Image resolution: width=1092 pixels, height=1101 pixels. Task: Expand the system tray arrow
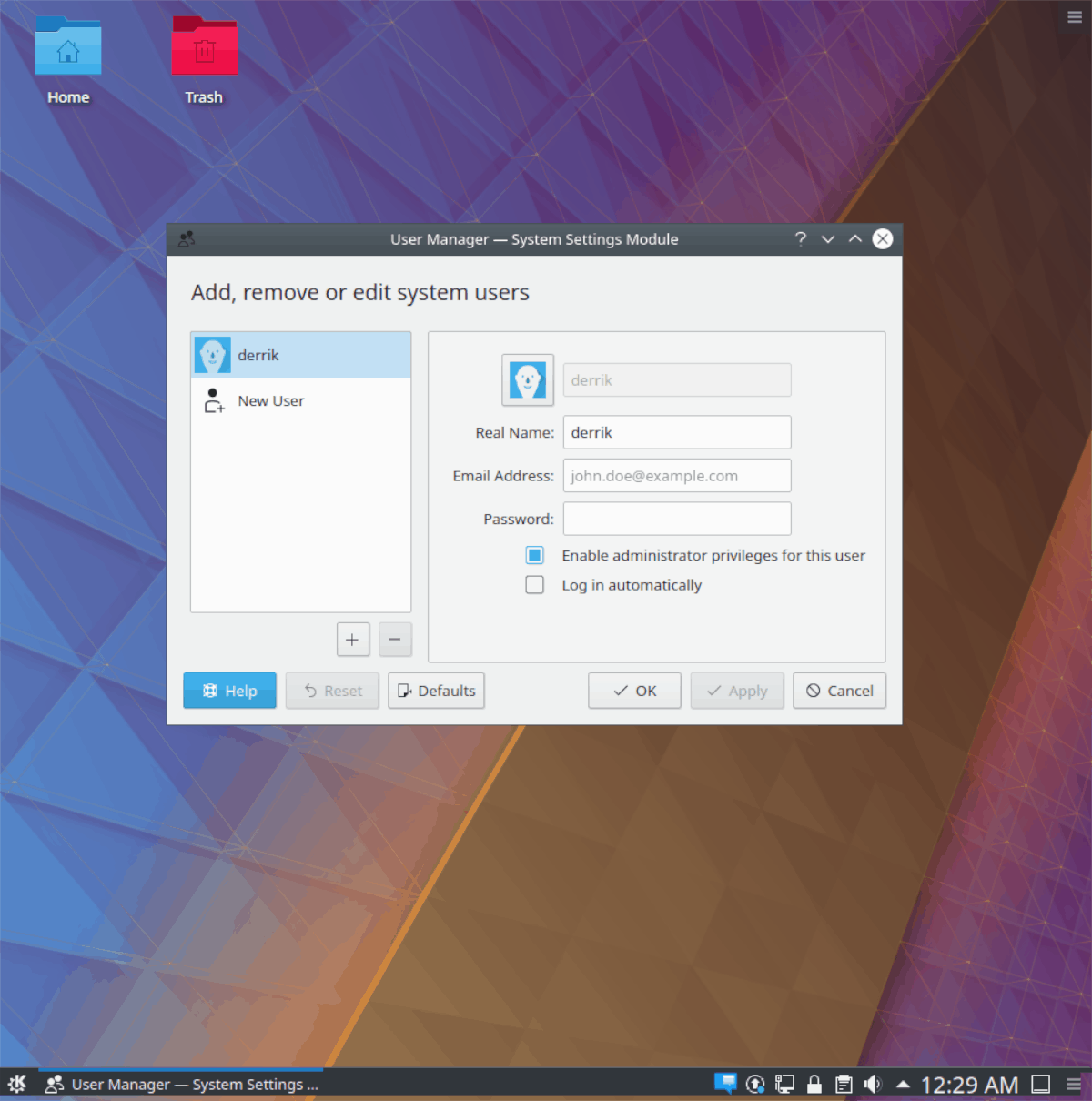[903, 1084]
